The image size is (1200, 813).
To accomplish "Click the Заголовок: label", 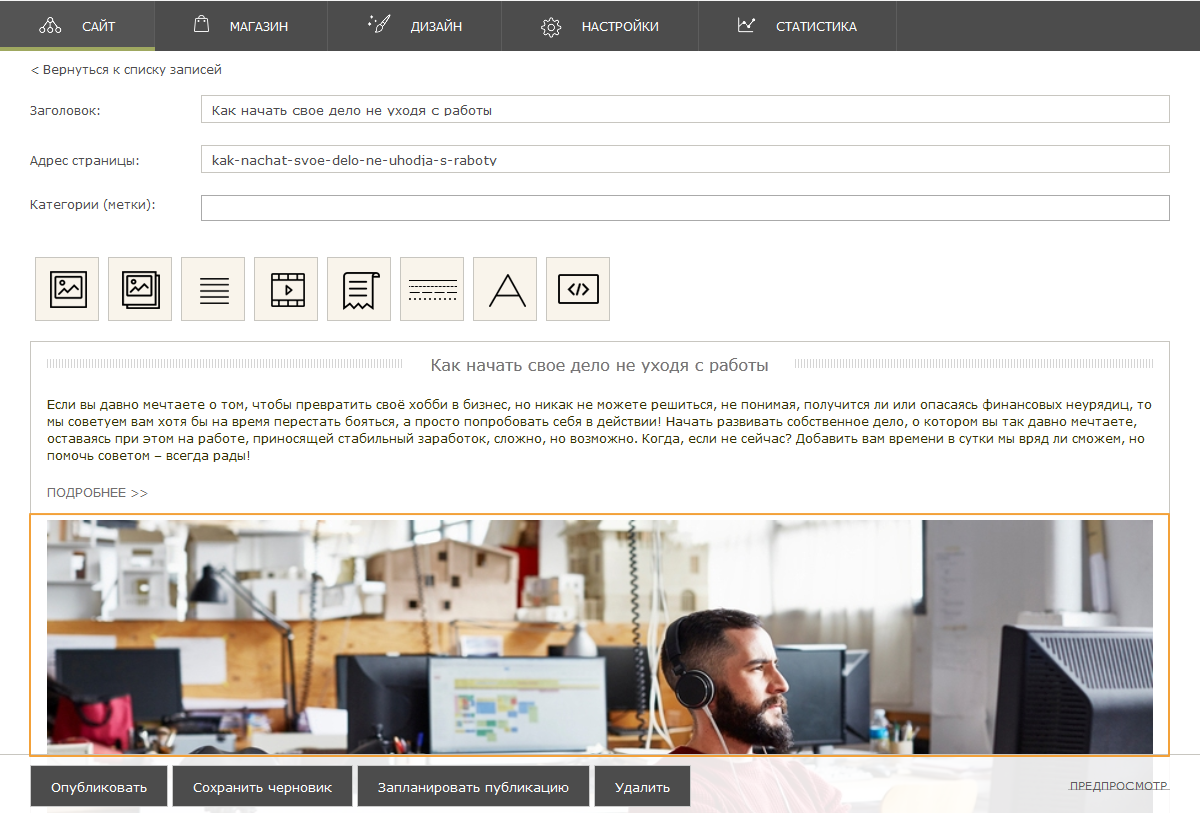I will 65,110.
